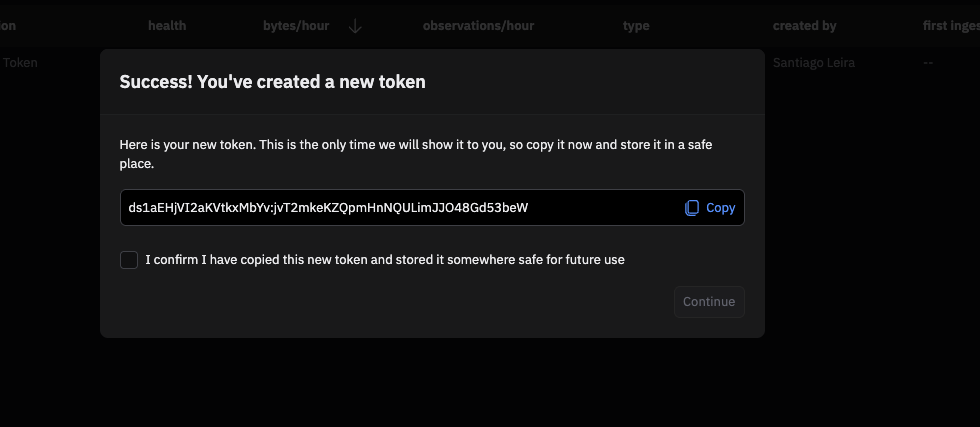The image size is (980, 427).
Task: Click the Santiago Leira cell
Action: [x=813, y=63]
